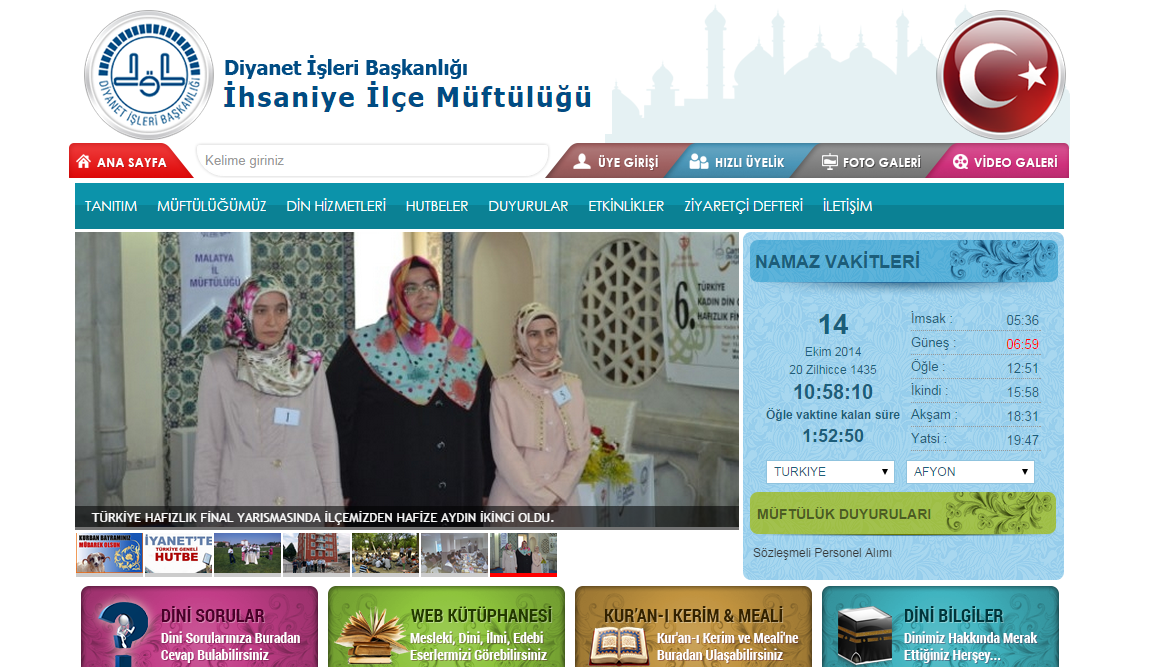Open the Foto Galeri
This screenshot has height=667, width=1155.
point(870,162)
